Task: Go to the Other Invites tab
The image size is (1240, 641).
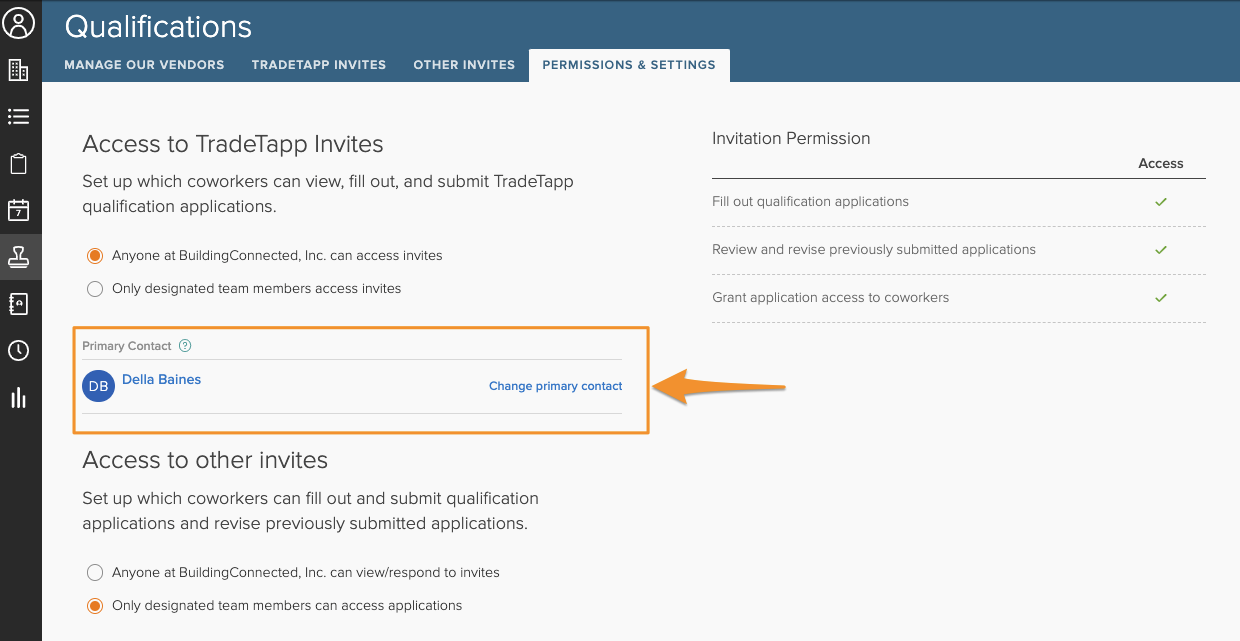Action: [464, 65]
